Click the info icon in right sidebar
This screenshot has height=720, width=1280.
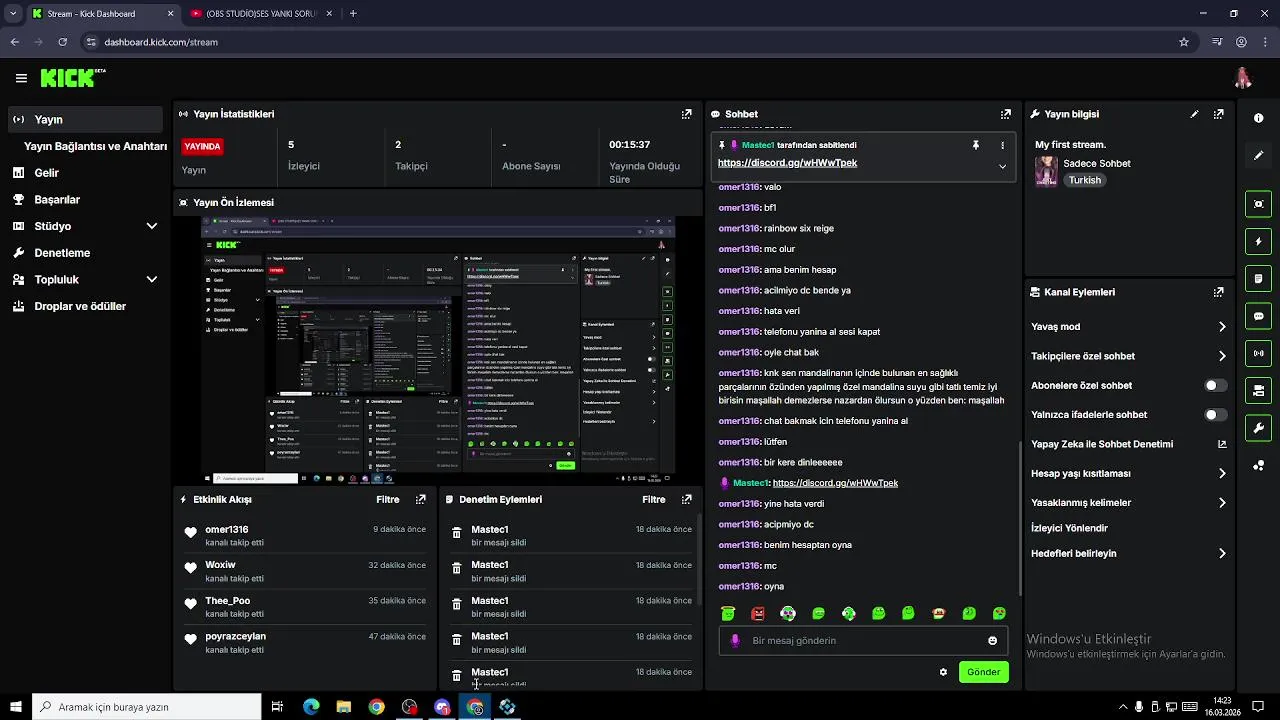pos(1258,118)
